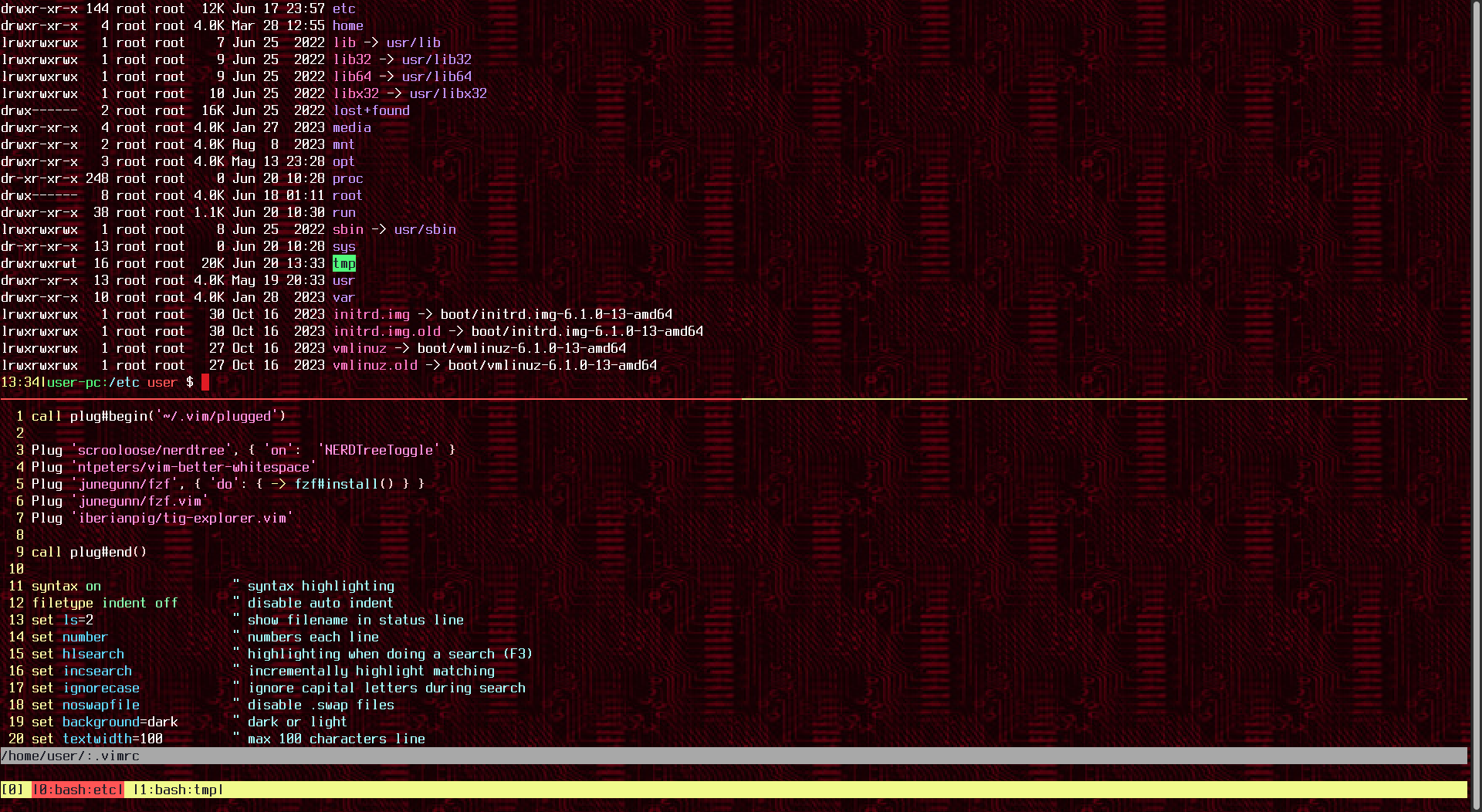This screenshot has width=1482, height=812.
Task: Click vim line number 10
Action: [16, 569]
